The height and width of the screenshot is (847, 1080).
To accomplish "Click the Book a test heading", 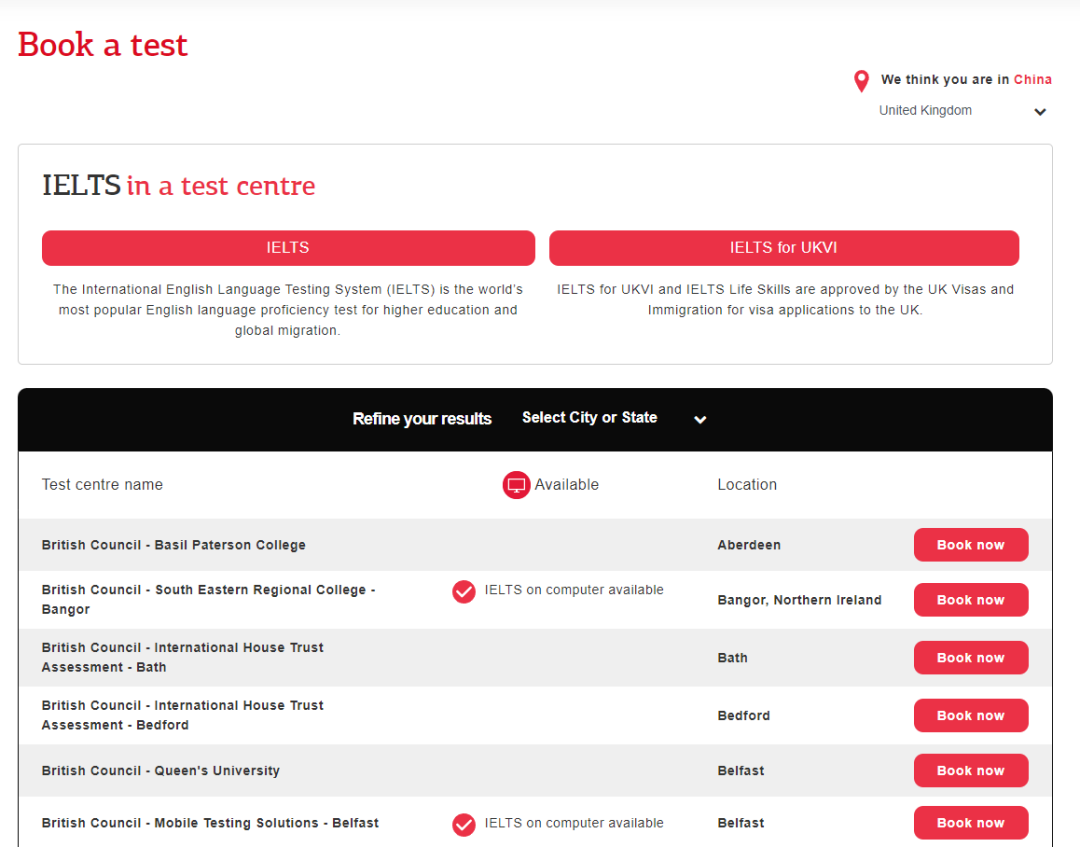I will click(x=103, y=45).
